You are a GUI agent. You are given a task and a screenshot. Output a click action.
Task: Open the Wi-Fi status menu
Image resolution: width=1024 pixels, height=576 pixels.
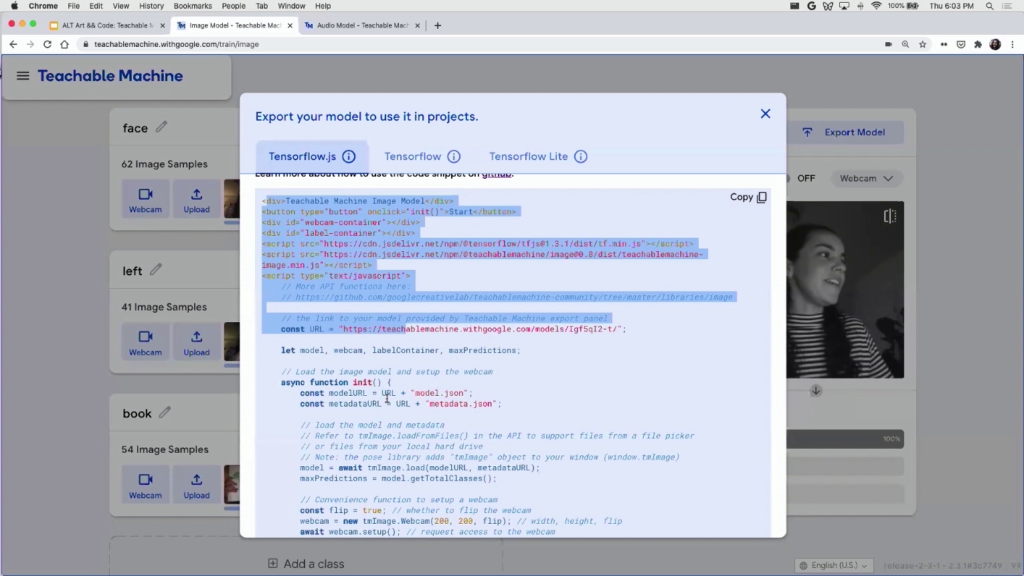(876, 6)
